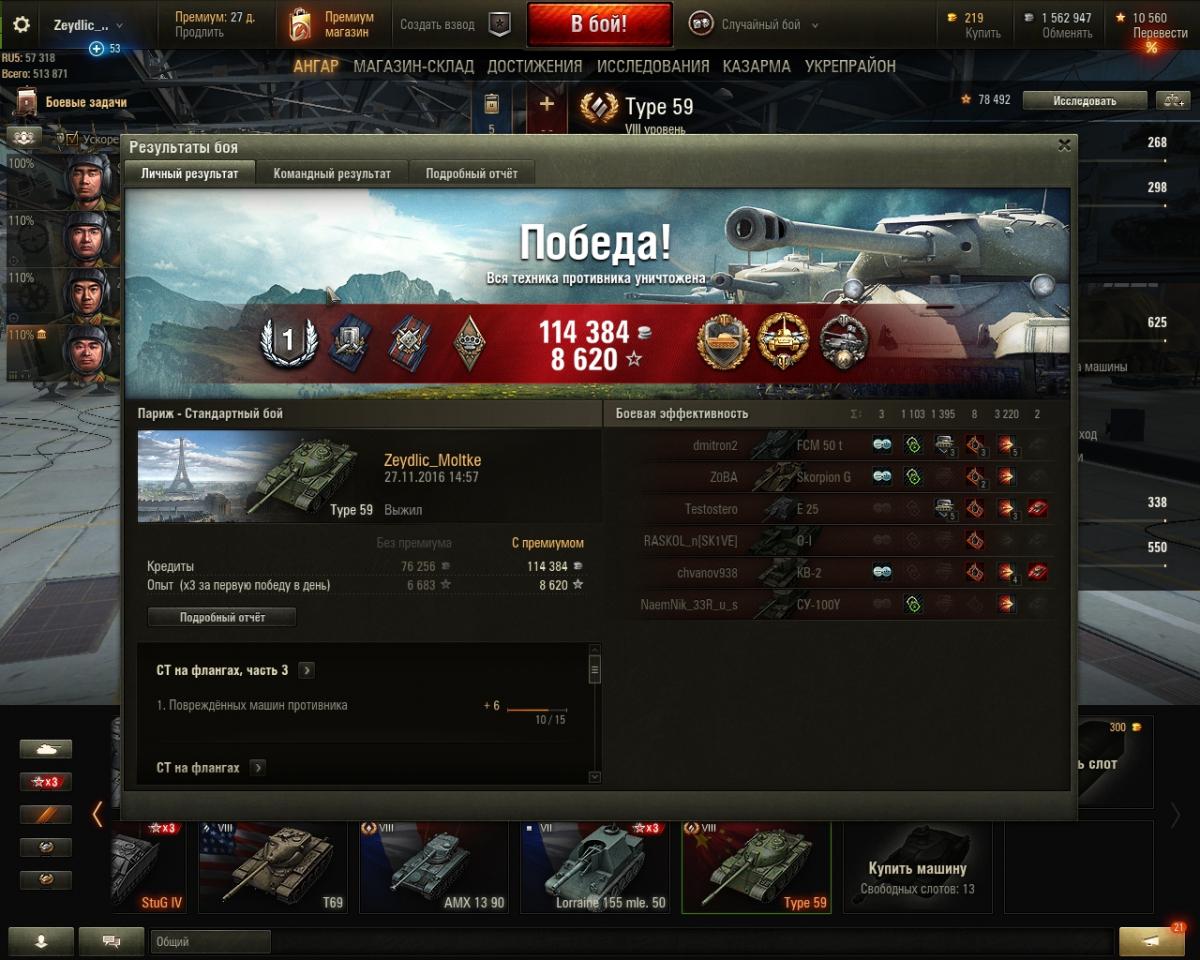Switch to Командный результат tab
This screenshot has height=960, width=1200.
pyautogui.click(x=332, y=173)
